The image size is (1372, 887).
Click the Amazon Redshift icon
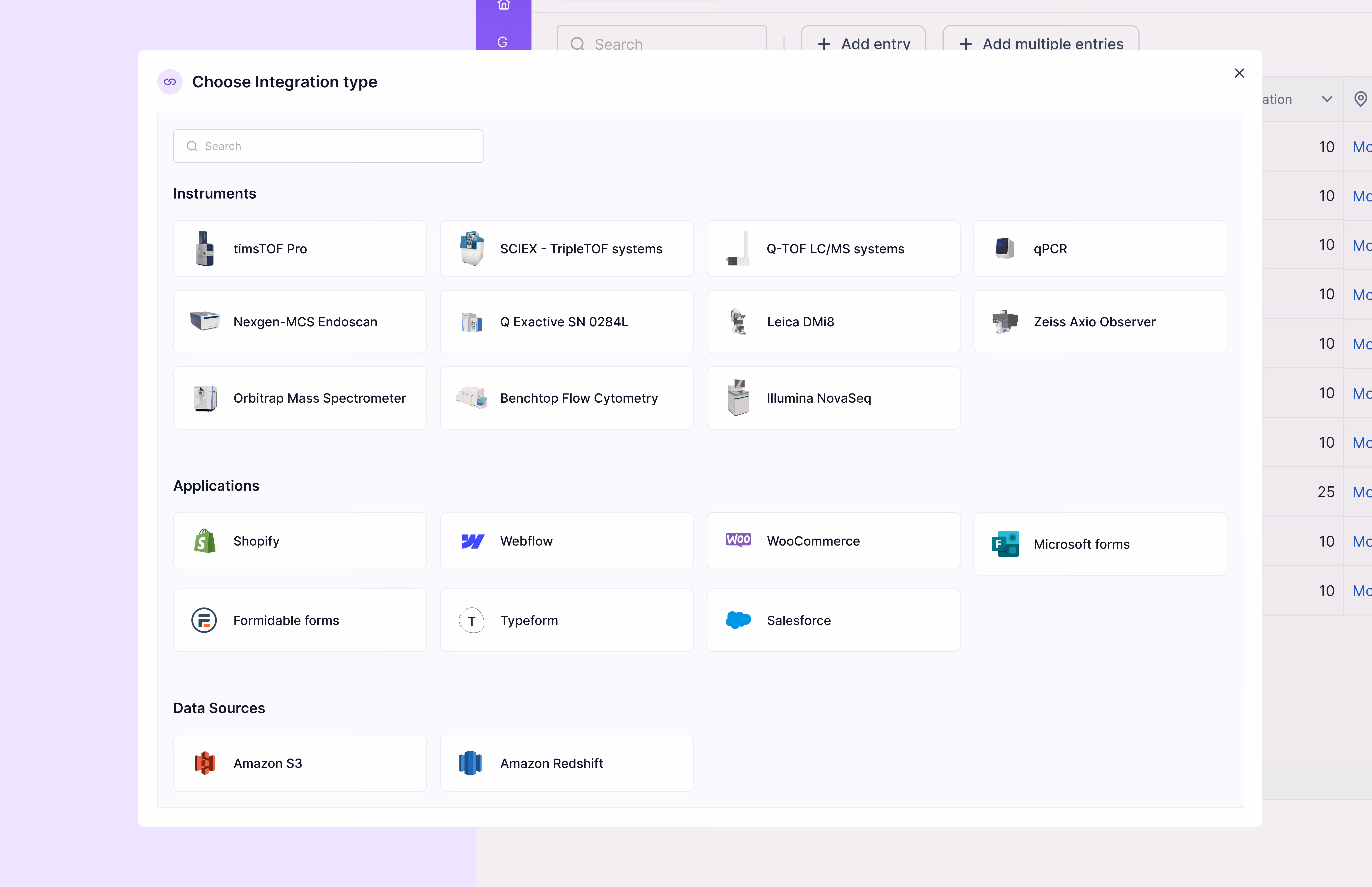tap(470, 763)
